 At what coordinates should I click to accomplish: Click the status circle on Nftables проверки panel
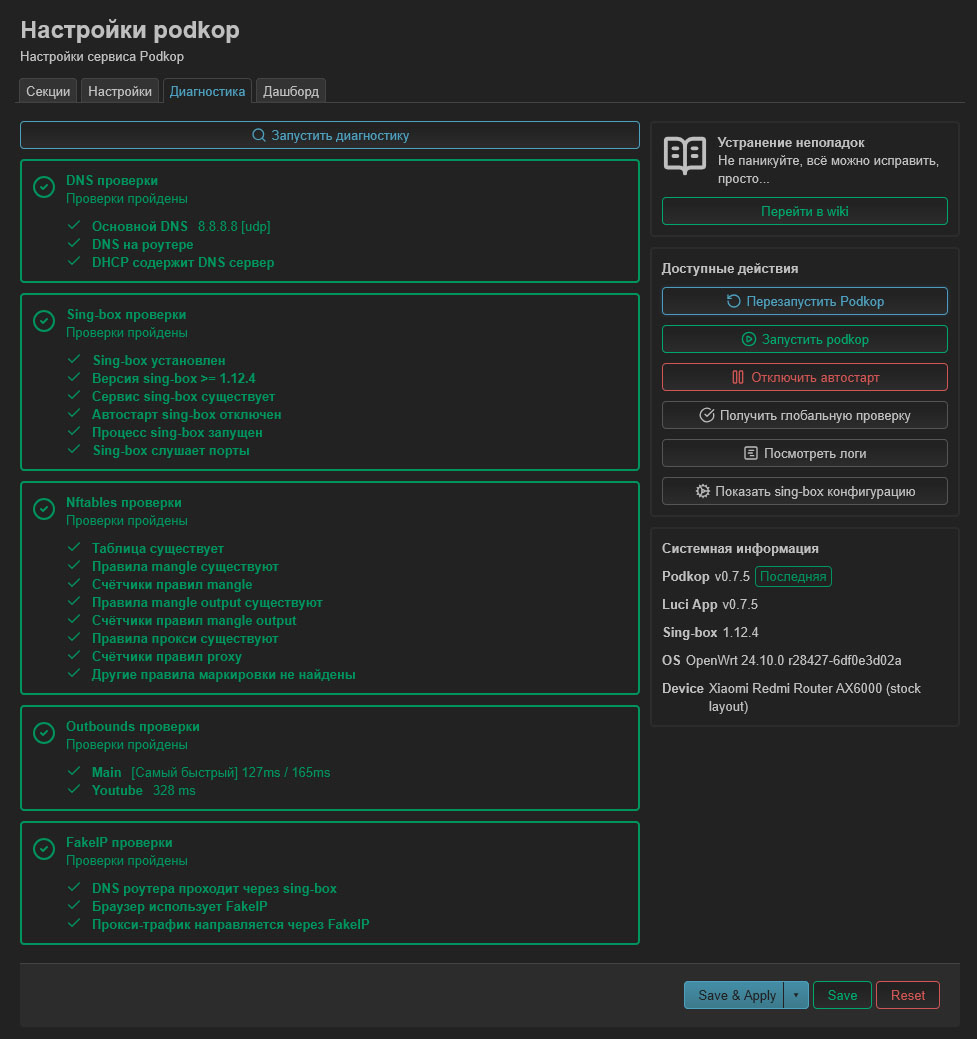[43, 509]
